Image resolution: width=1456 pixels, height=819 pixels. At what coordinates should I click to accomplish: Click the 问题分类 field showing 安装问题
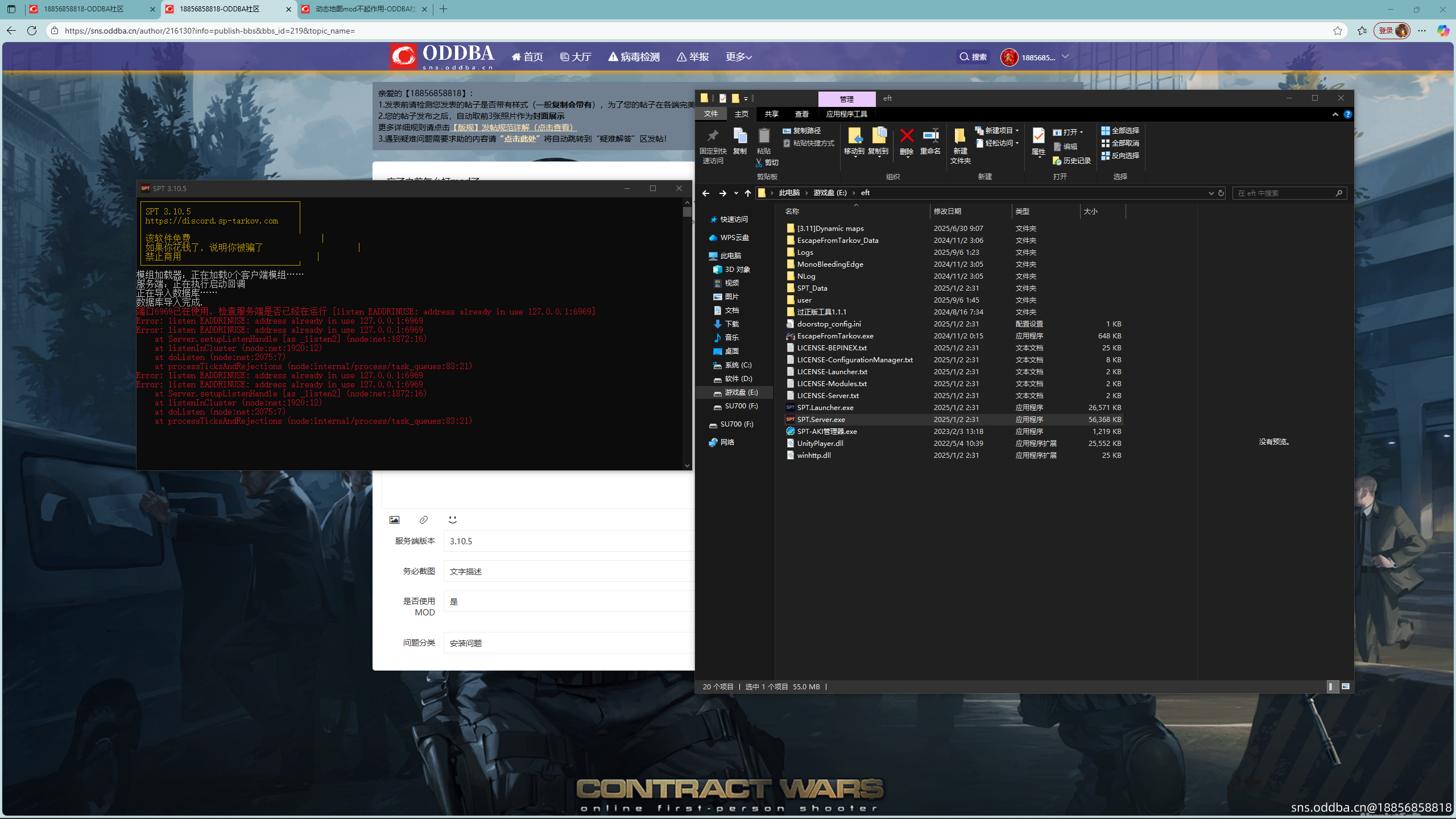569,643
